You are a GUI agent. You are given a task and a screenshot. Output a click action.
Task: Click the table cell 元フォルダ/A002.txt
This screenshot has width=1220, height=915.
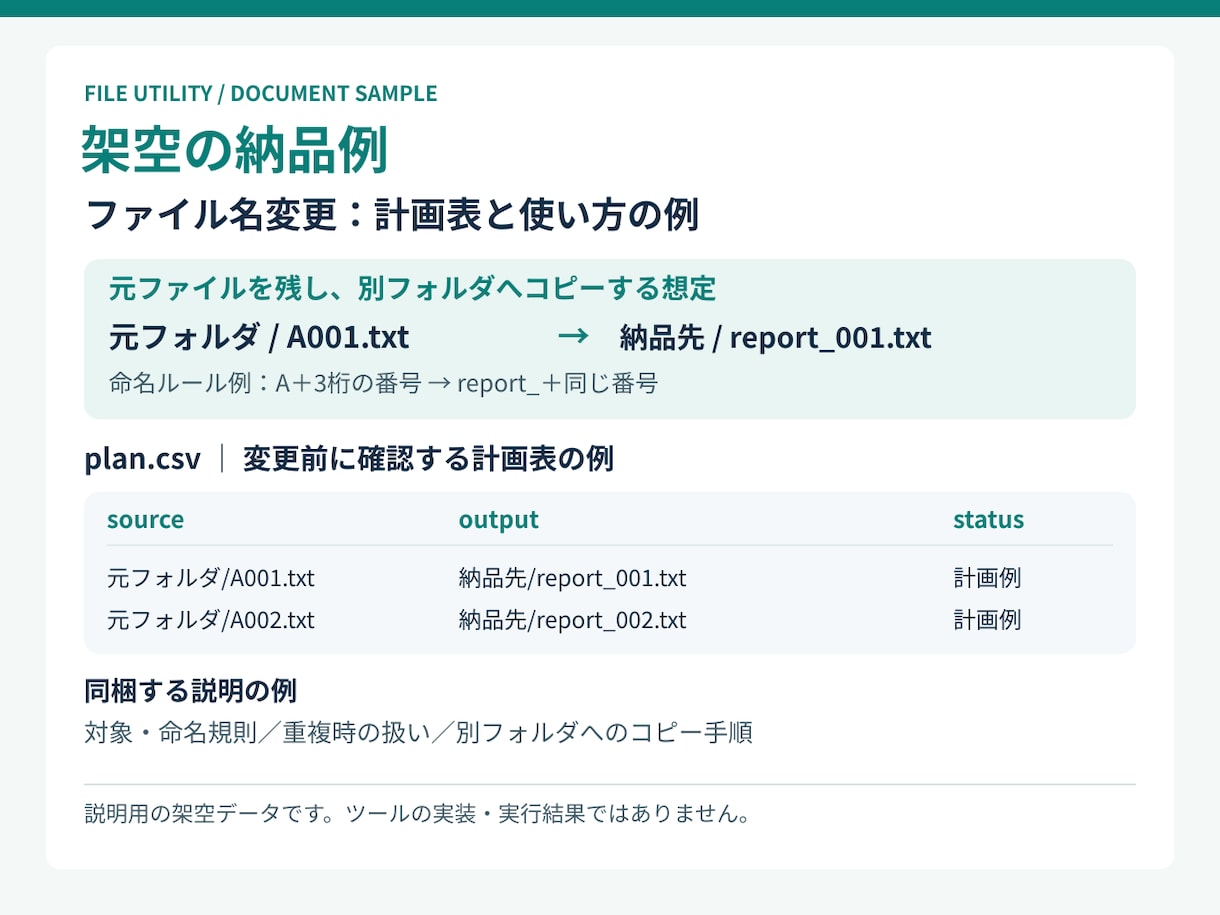pos(211,620)
